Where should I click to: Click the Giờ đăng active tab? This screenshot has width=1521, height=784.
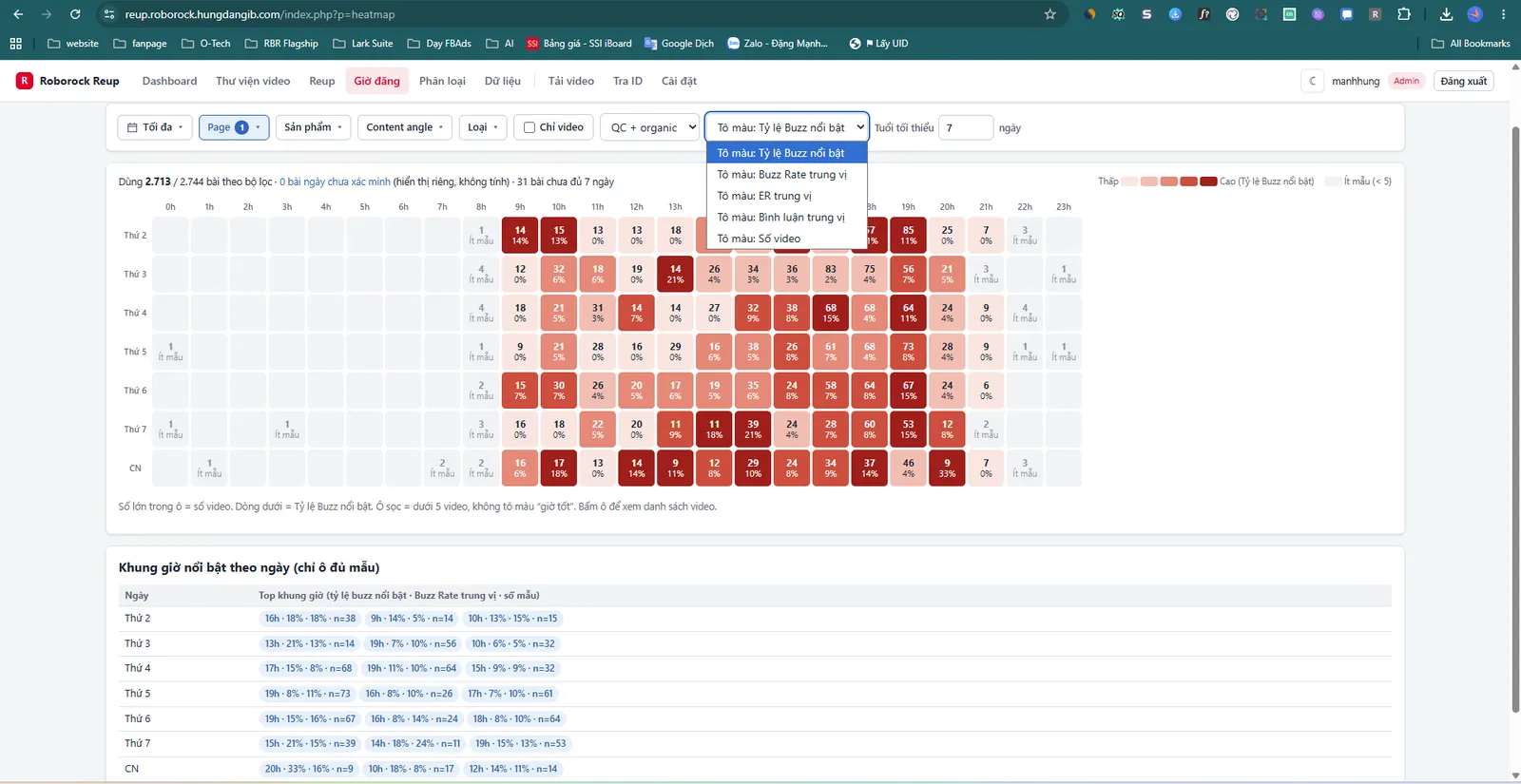coord(376,81)
